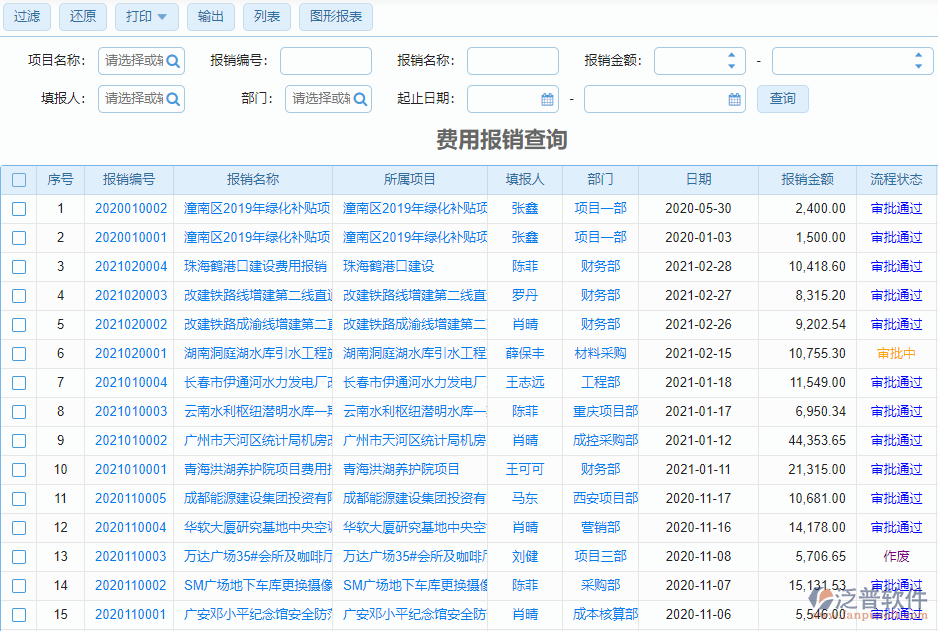Switch to the 图形报表 tab
The image size is (938, 631).
click(335, 17)
